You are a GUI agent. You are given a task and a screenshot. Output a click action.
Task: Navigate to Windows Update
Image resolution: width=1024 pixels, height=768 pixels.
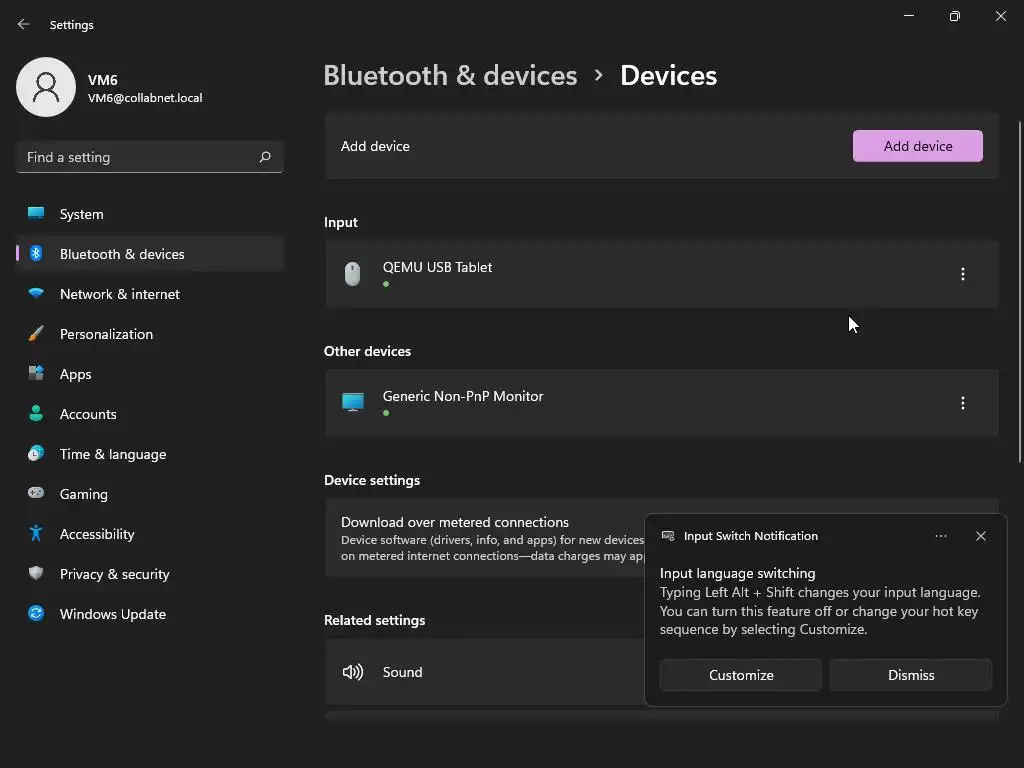[x=112, y=614]
